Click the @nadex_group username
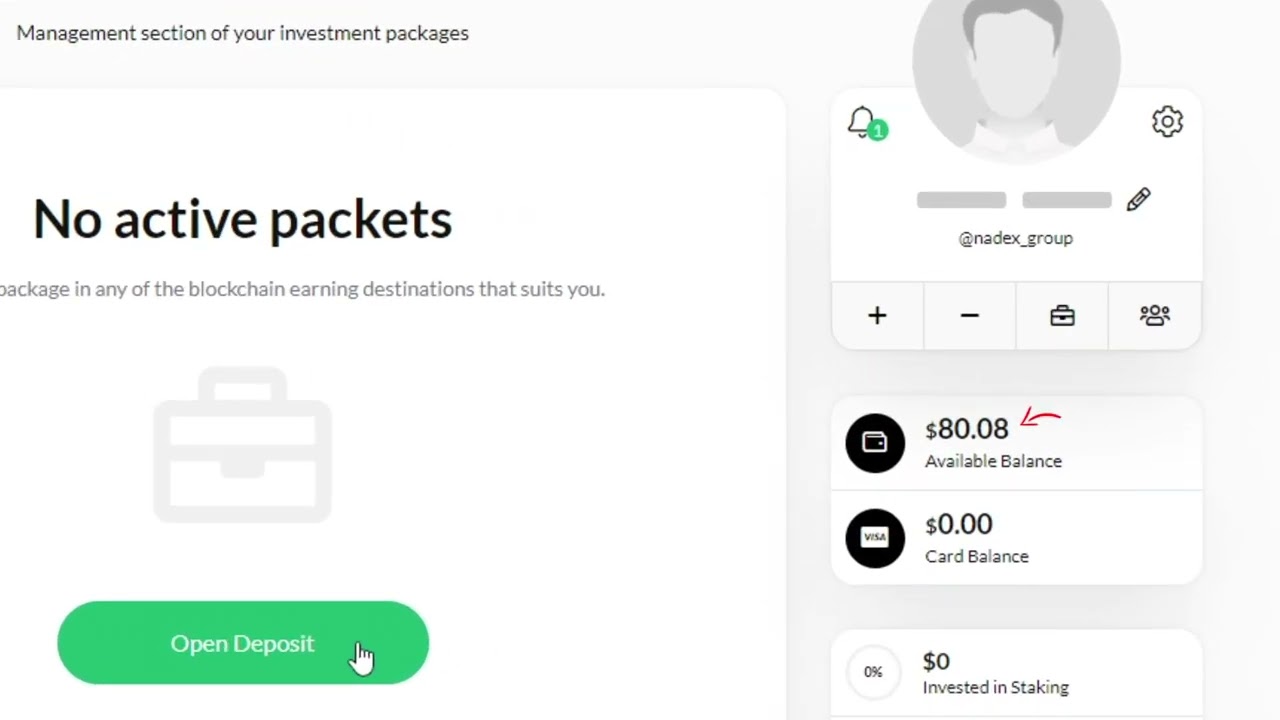 click(1015, 238)
